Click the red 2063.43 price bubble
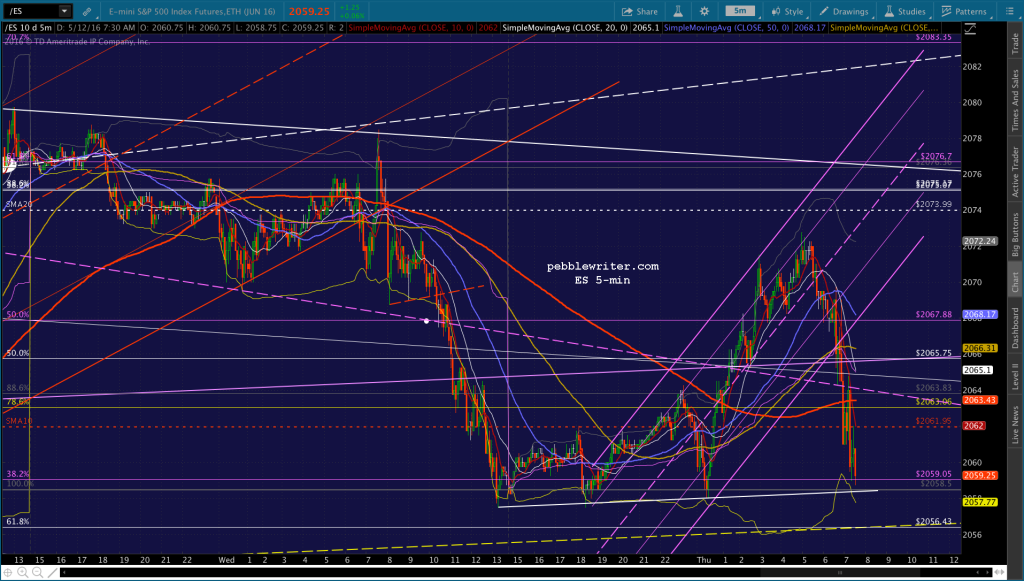 click(x=980, y=400)
